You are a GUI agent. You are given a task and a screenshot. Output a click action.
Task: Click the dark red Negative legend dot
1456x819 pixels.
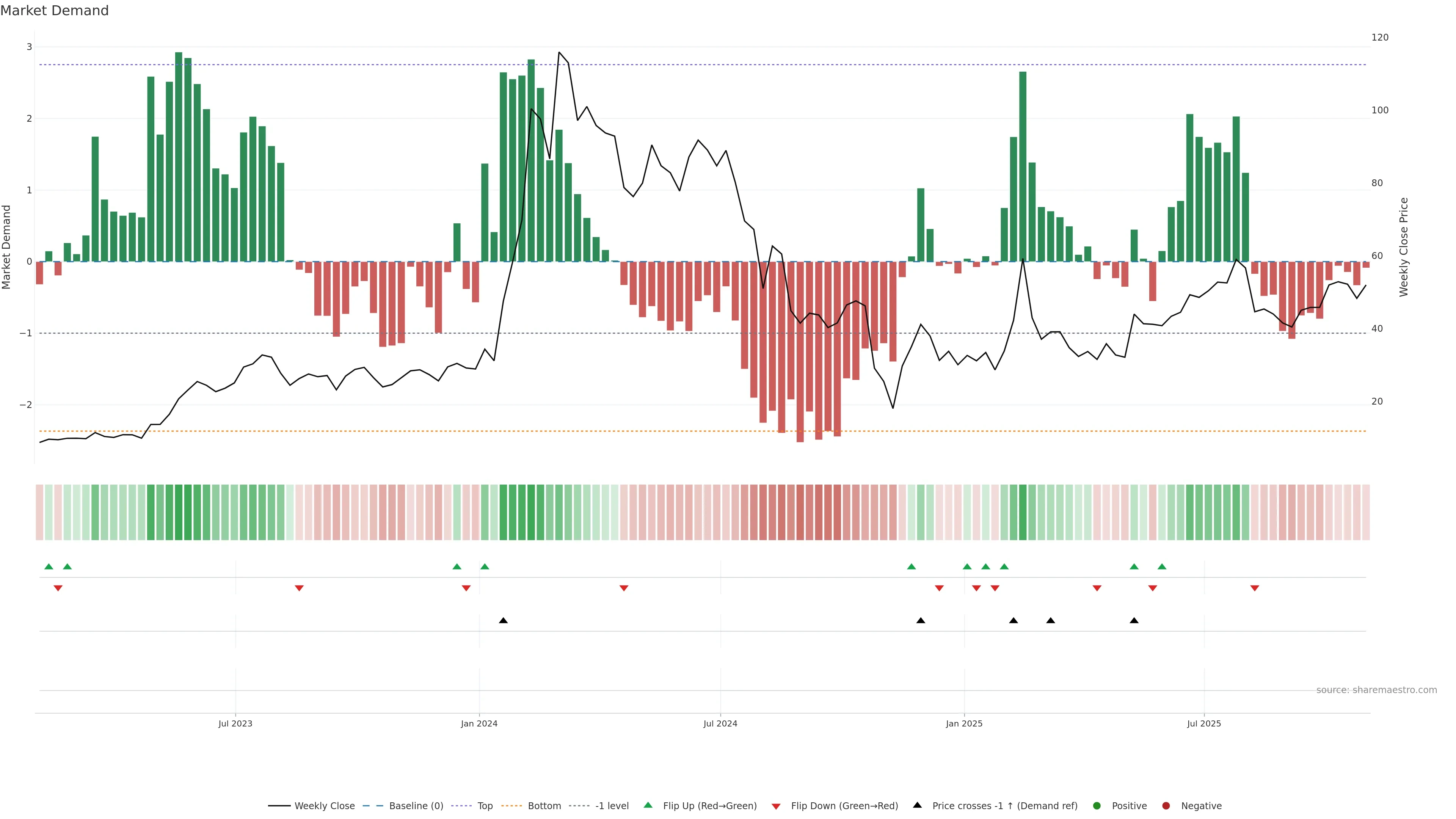(x=1166, y=806)
